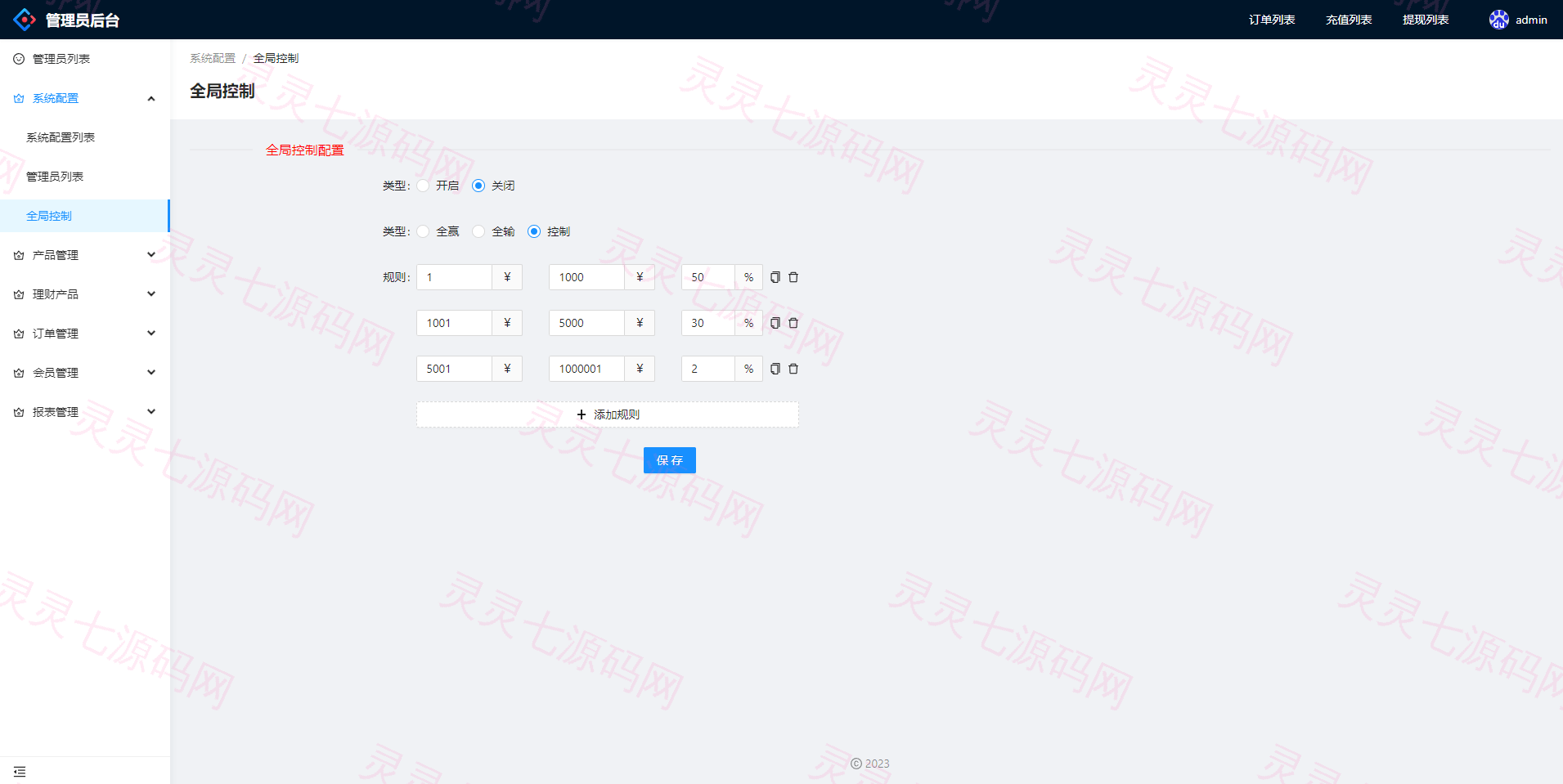Click the crown icon beside 报表管理
The image size is (1563, 784).
point(19,412)
